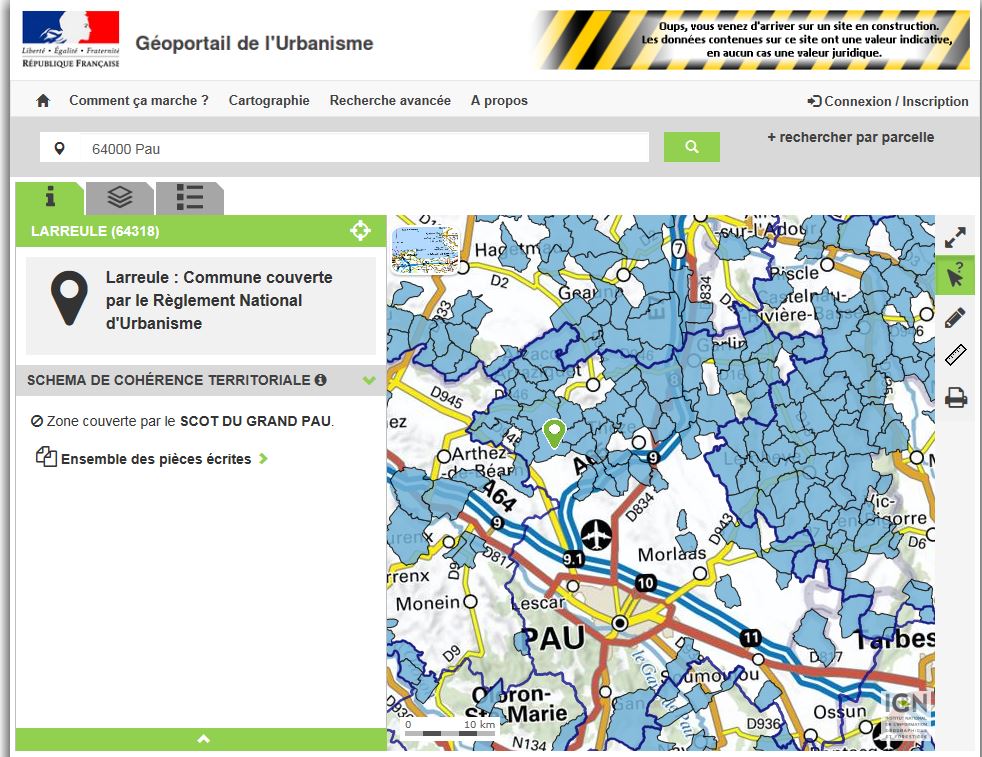Screen dimensions: 982x757
Task: Select the ruler measurement tool
Action: click(956, 356)
